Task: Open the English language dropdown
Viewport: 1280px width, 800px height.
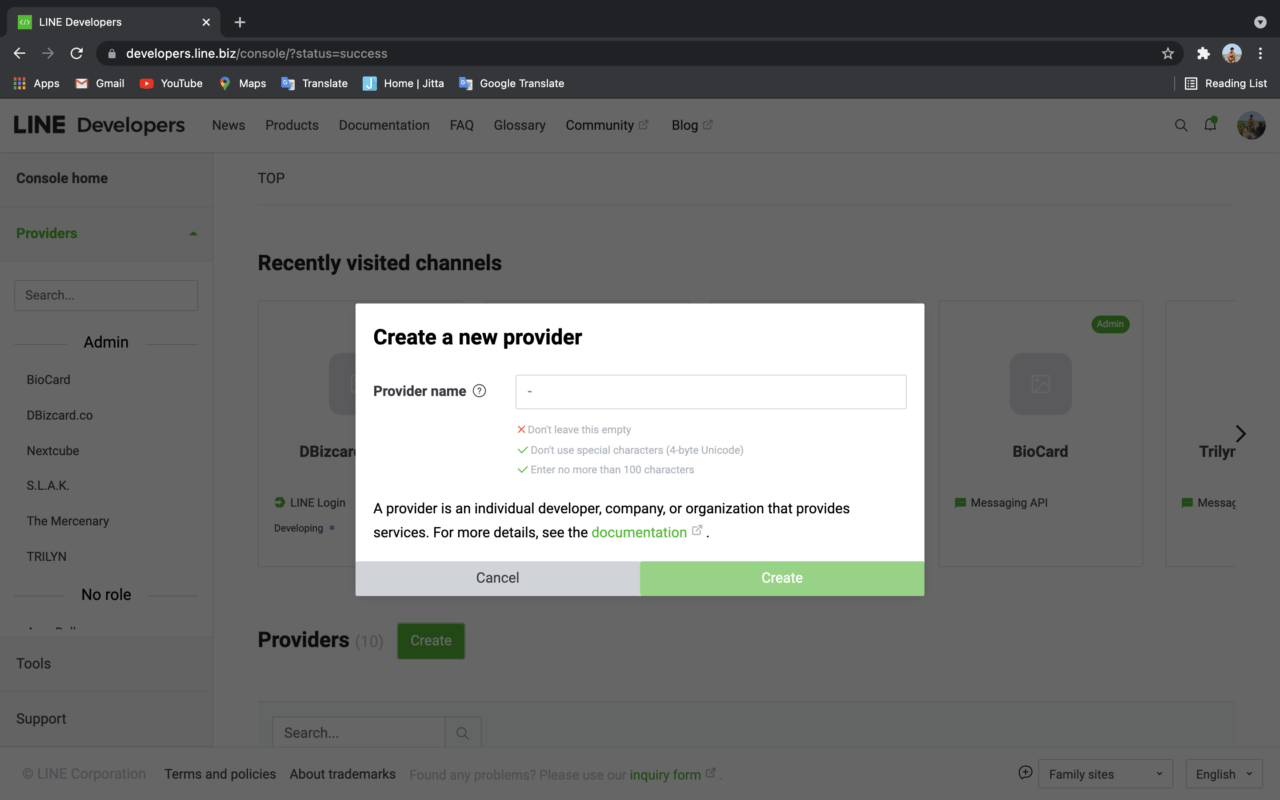Action: click(1223, 774)
